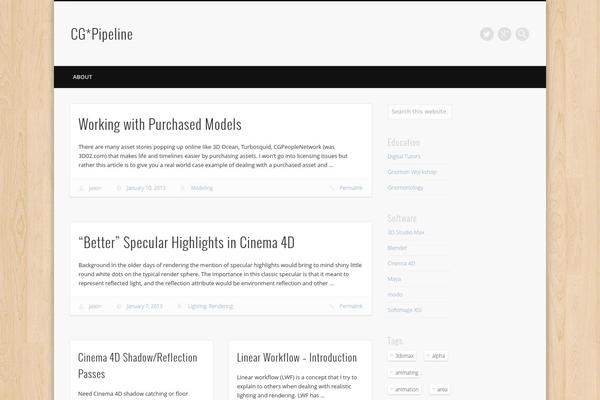Open the 'Cinema 4D Shadow/Reflection Passes' post
Viewport: 600px width, 400px height.
coord(138,366)
